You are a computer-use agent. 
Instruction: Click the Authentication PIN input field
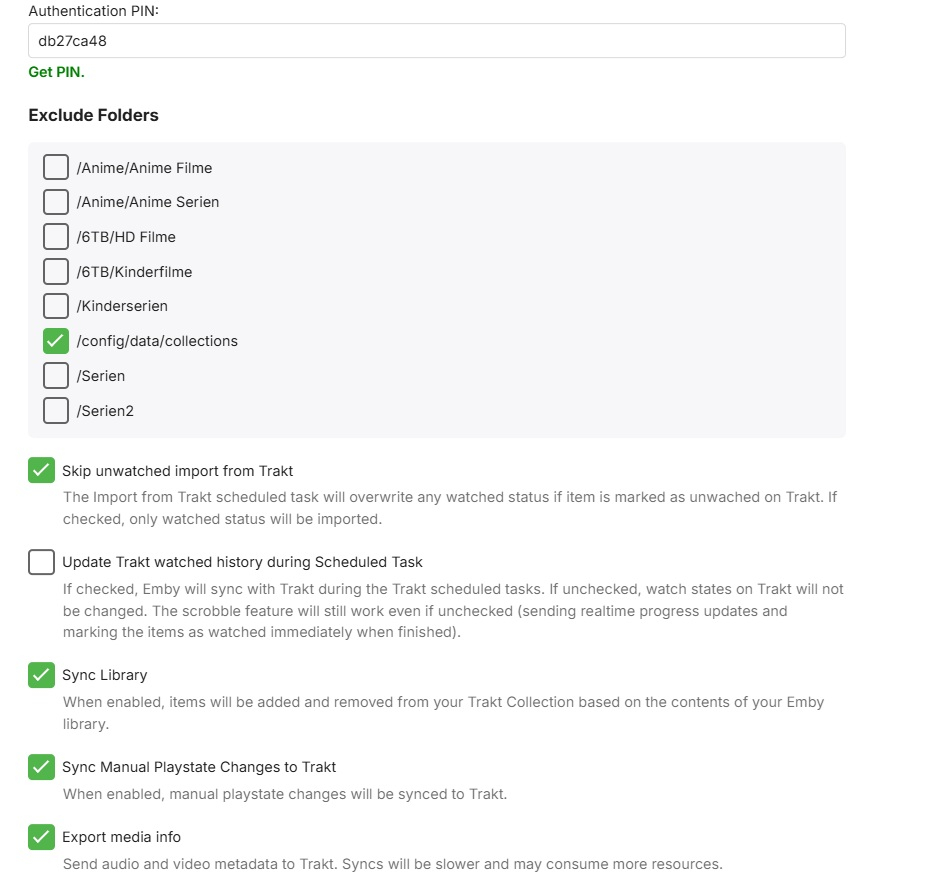tap(437, 41)
